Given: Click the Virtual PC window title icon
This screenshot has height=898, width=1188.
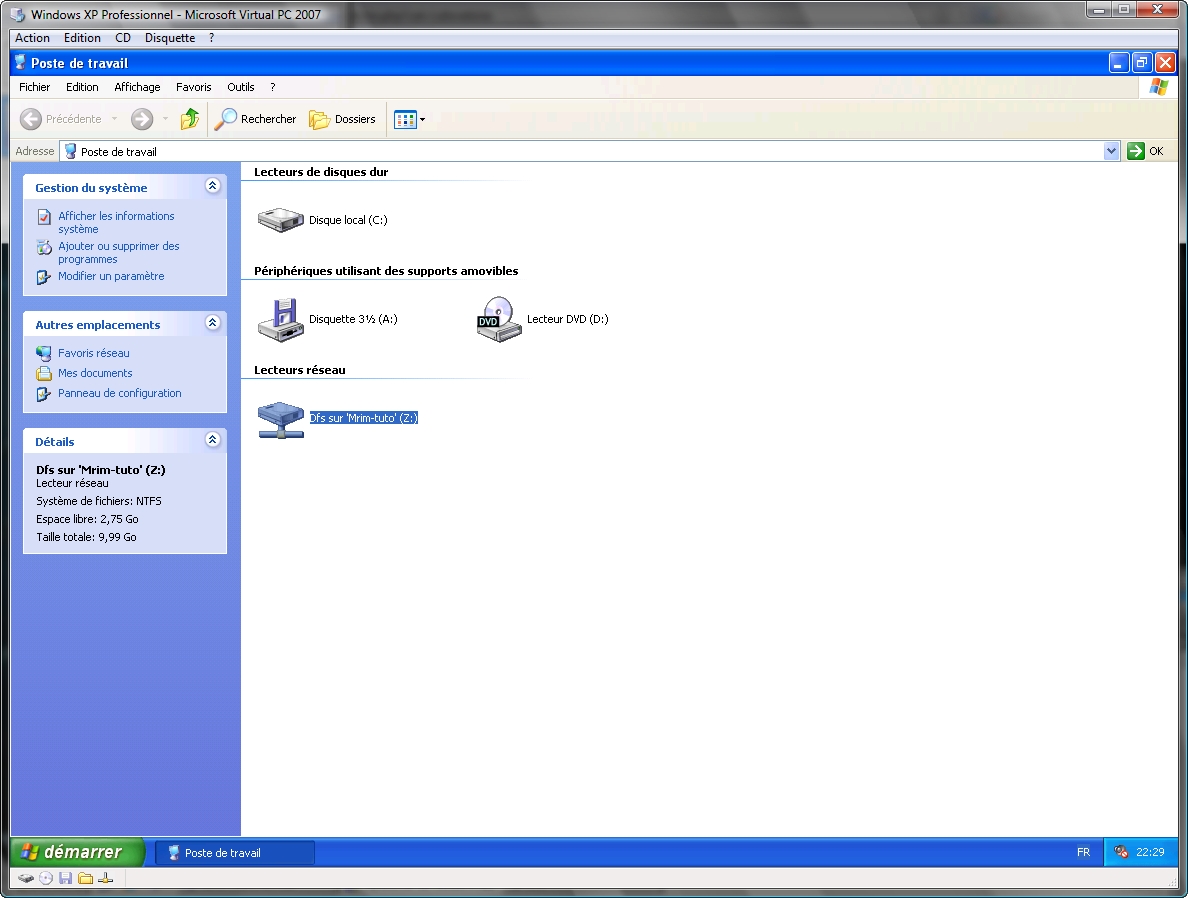Looking at the screenshot, I should [x=17, y=14].
